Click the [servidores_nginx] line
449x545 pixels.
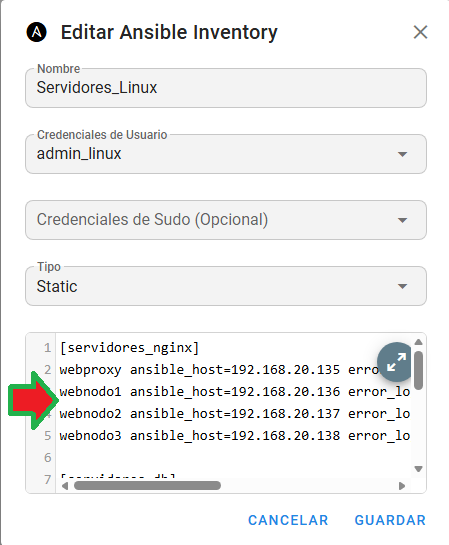129,348
